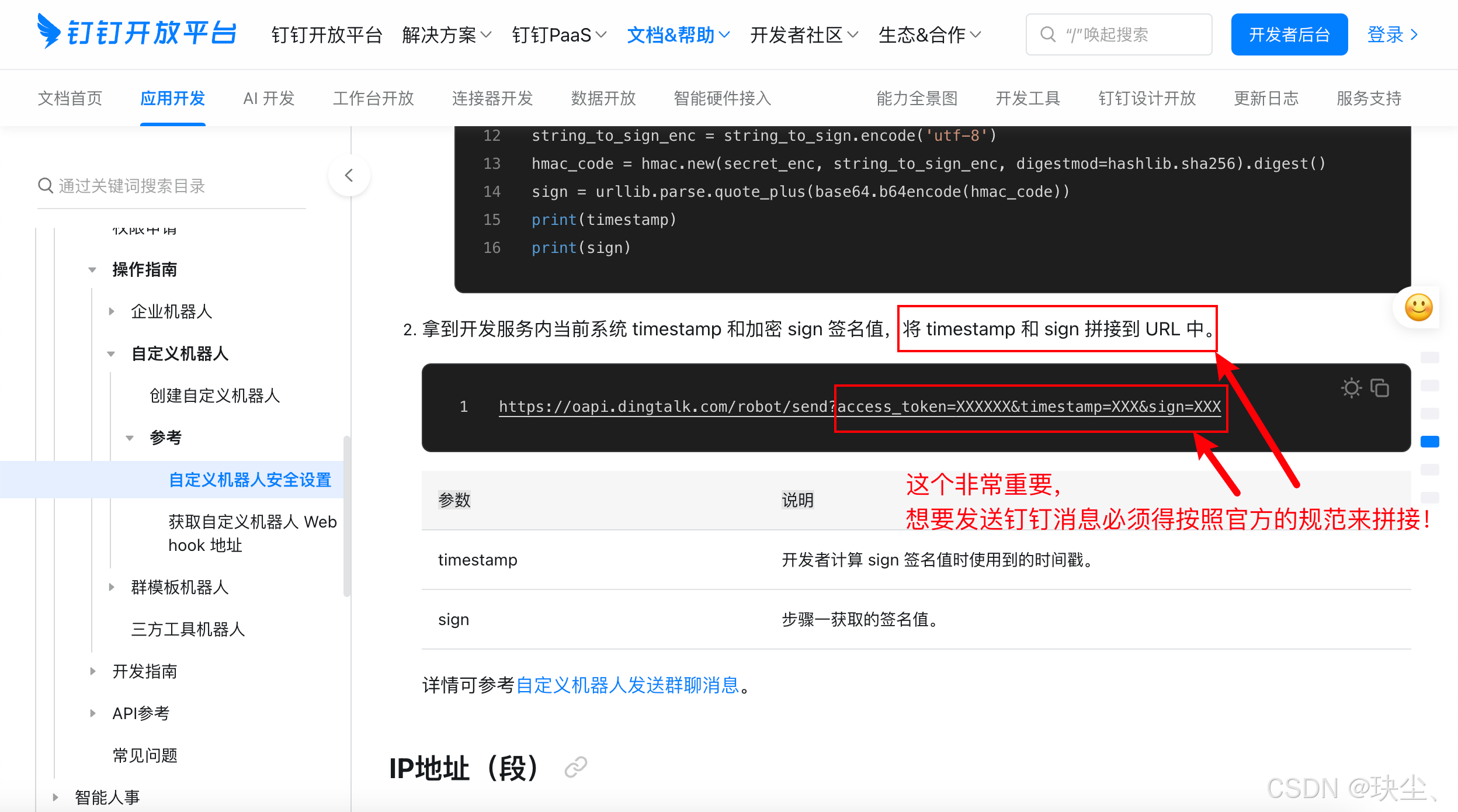Click the DingTalk Open Platform logo
This screenshot has height=812, width=1458.
(x=137, y=32)
